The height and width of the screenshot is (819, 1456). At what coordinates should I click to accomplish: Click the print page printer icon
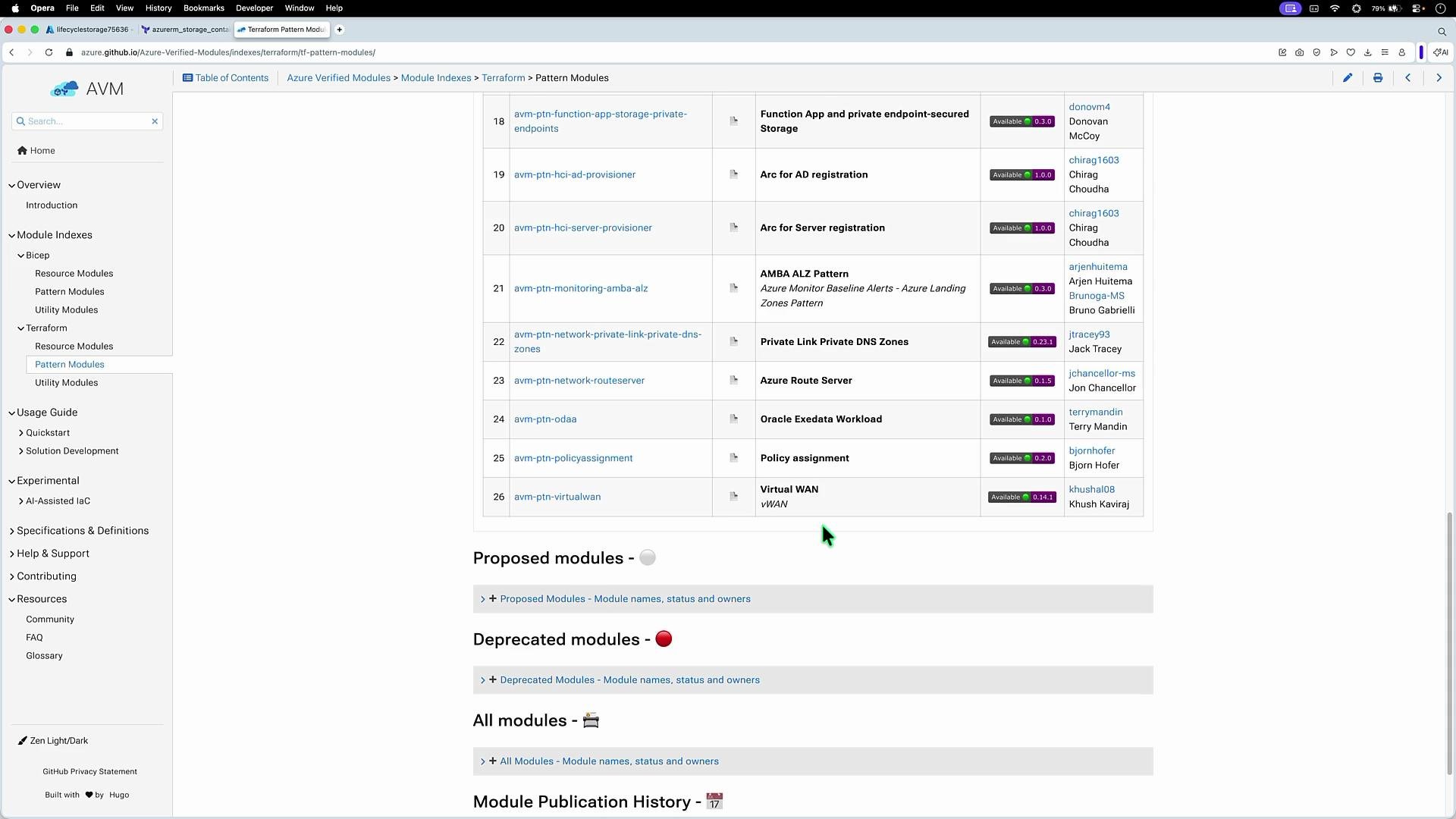coord(1378,78)
